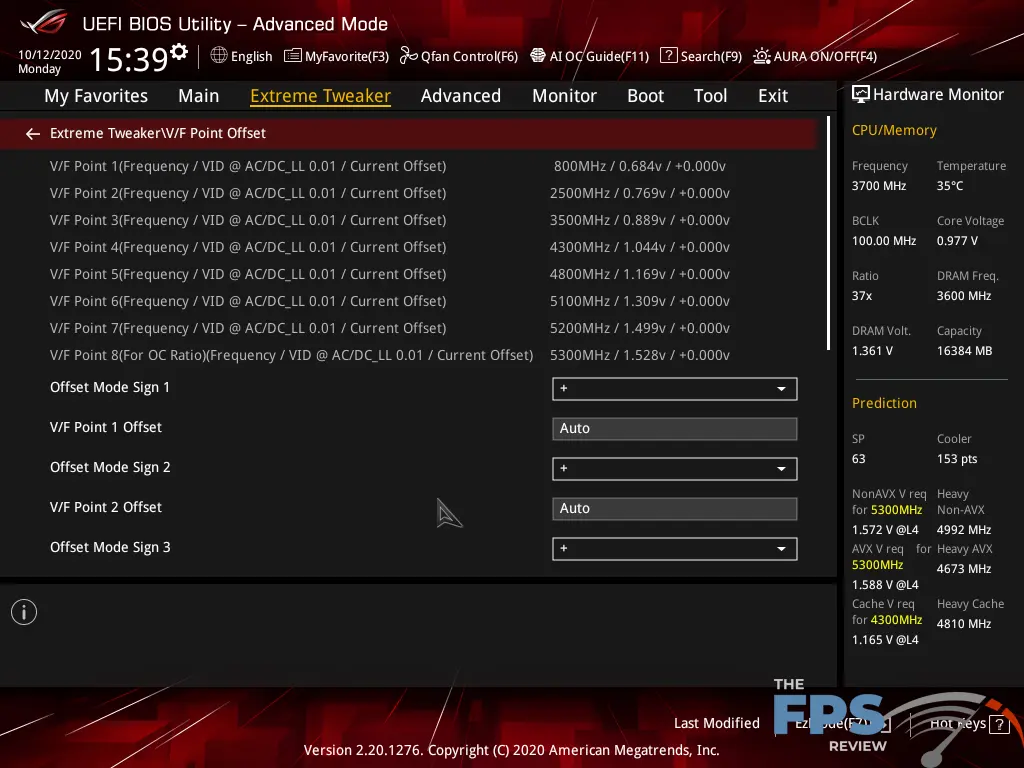Click the English language globe icon
This screenshot has height=768, width=1024.
click(x=219, y=56)
